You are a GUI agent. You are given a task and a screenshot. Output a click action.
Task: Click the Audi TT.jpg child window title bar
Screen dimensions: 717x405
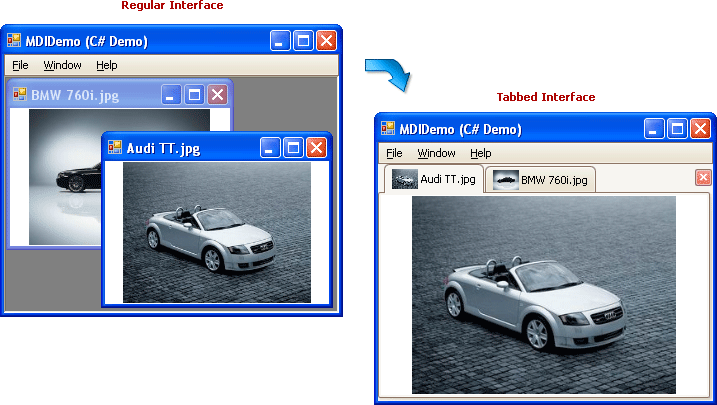tap(217, 148)
